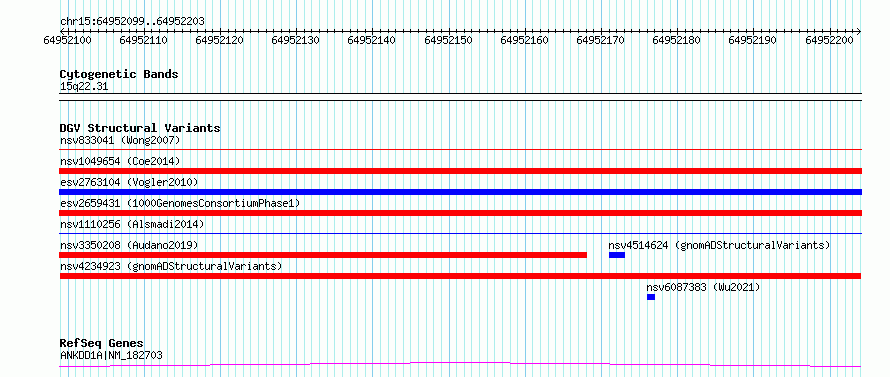890x377 pixels.
Task: Click the red nsv4234923 variant bar
Action: [460, 276]
